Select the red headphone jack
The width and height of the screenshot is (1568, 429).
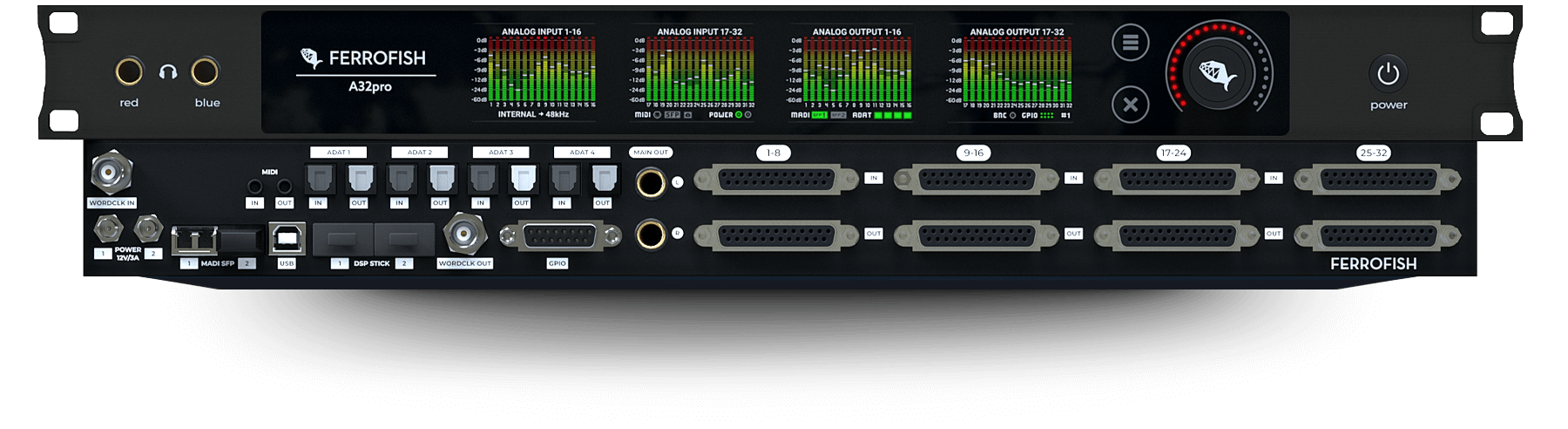129,71
